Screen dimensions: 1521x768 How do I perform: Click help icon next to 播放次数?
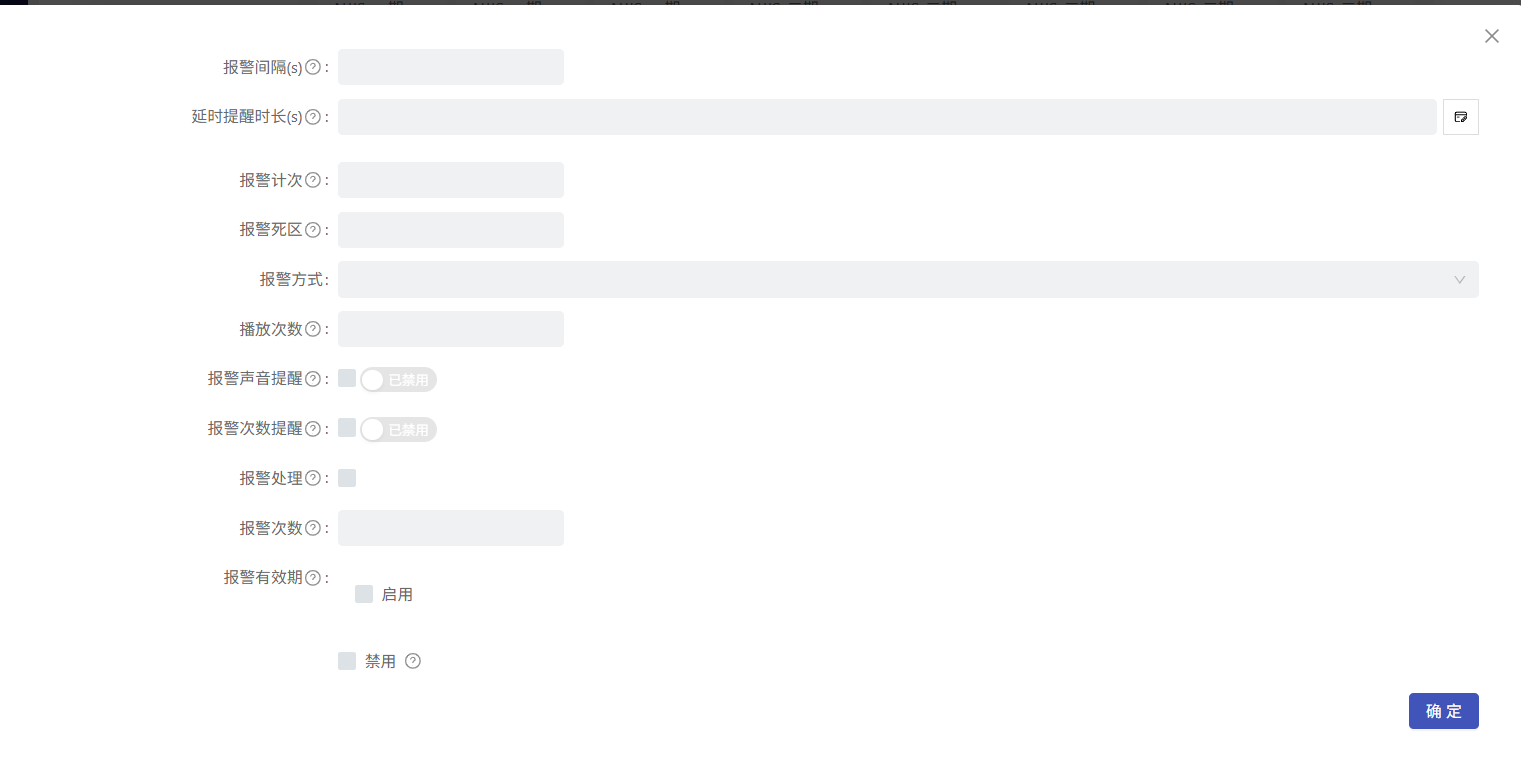click(x=313, y=329)
